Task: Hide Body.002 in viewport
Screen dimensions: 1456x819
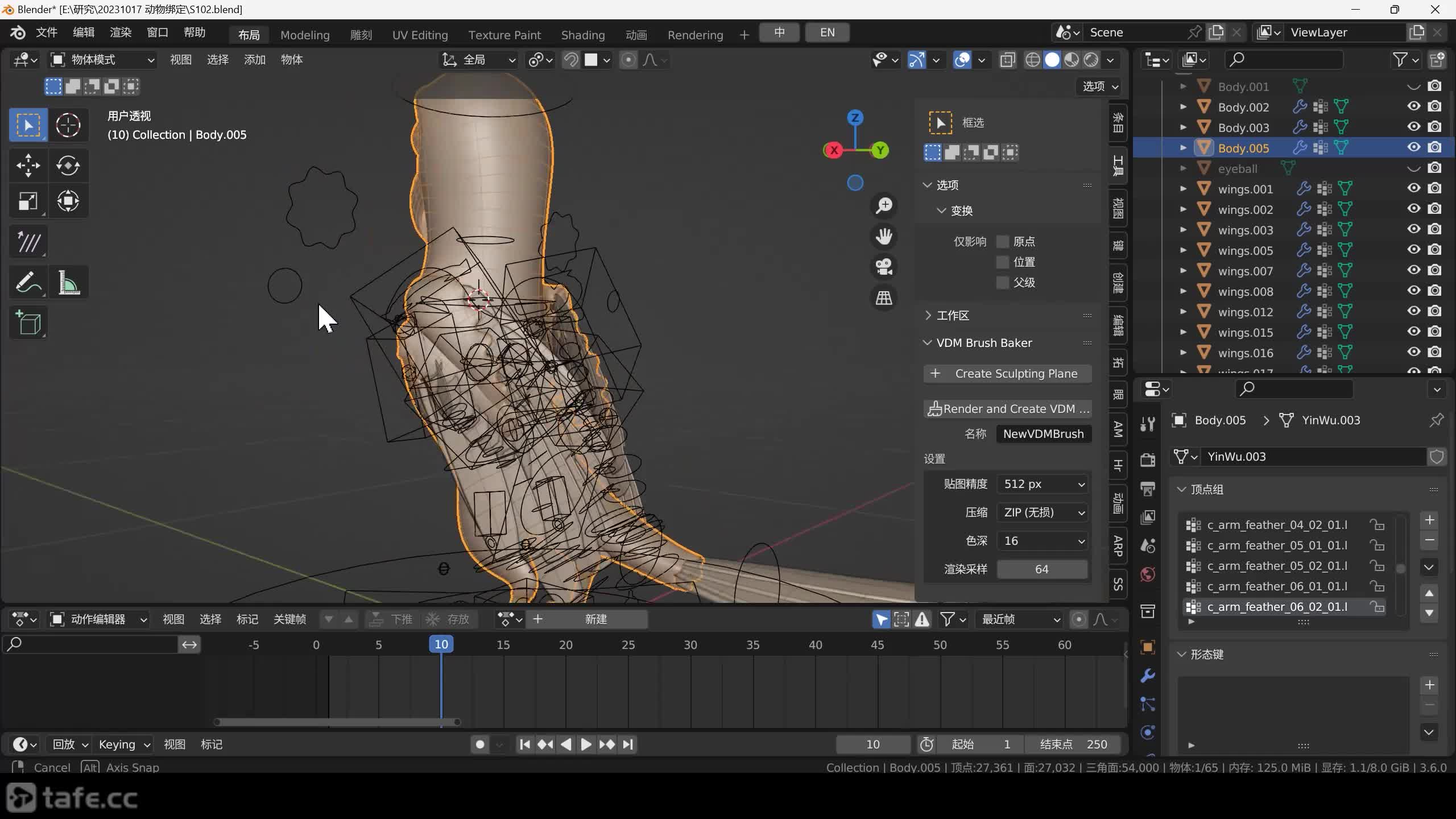Action: tap(1413, 107)
